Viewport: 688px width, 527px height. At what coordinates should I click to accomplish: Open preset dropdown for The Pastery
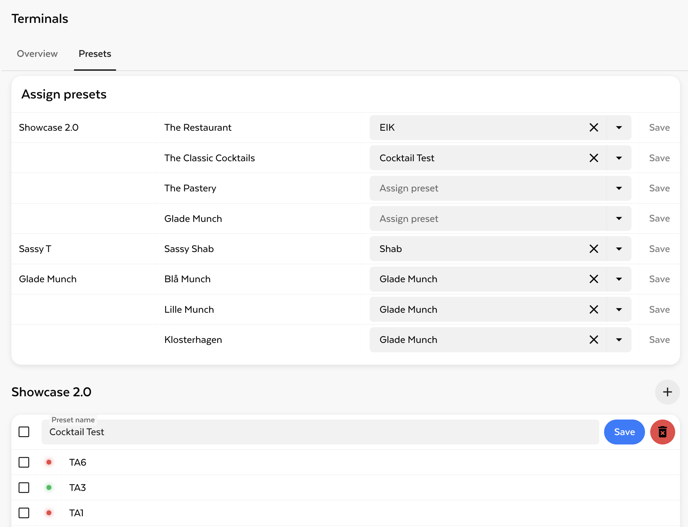618,188
